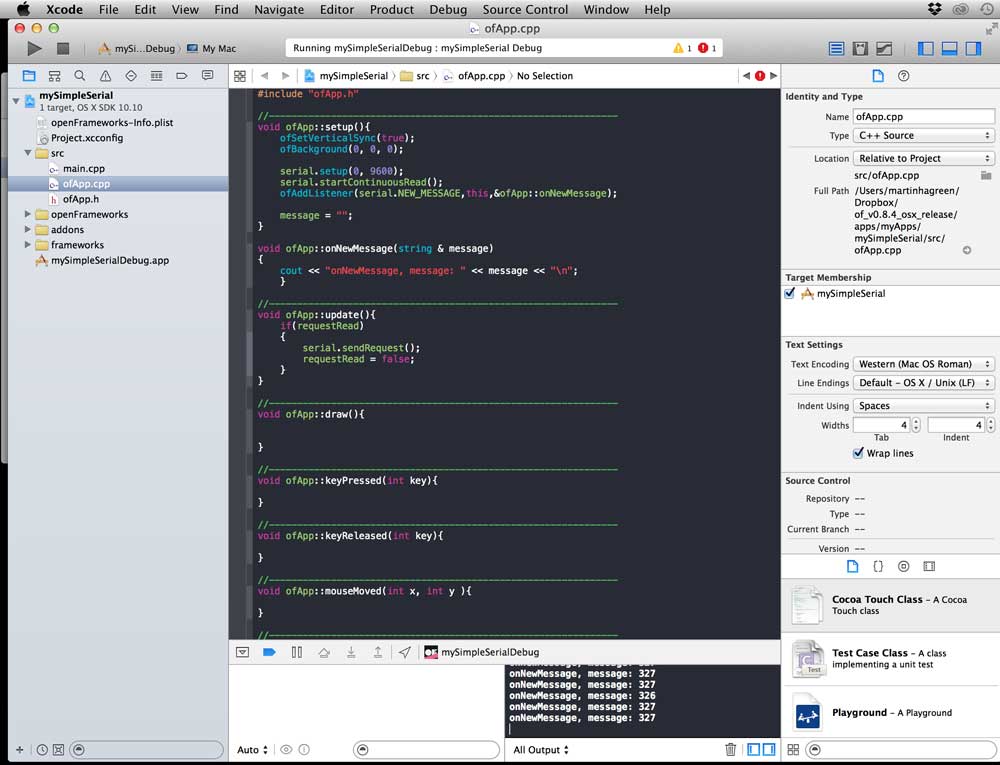Show the Code Snippet library
The image size is (1000, 765).
[878, 566]
